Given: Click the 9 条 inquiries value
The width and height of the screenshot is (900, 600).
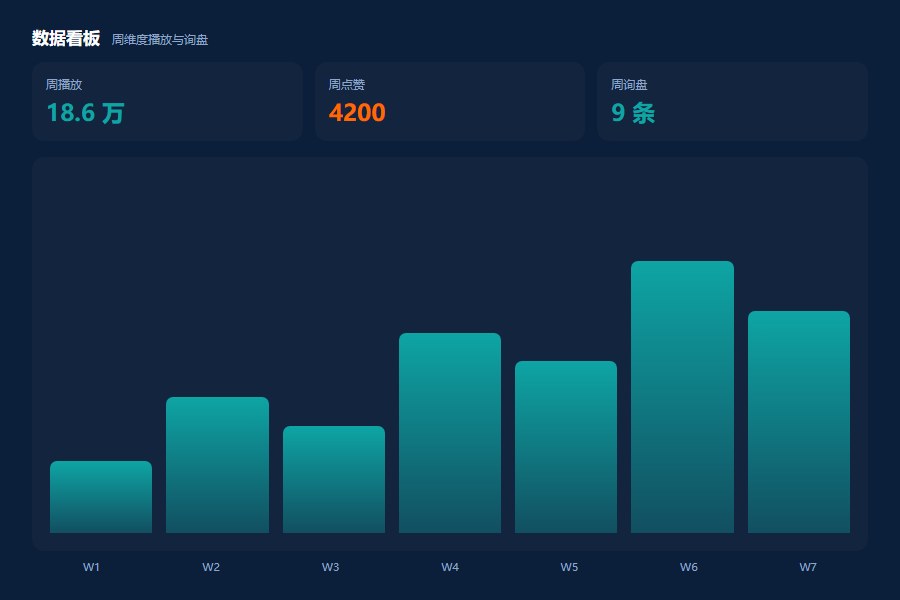Looking at the screenshot, I should (633, 113).
